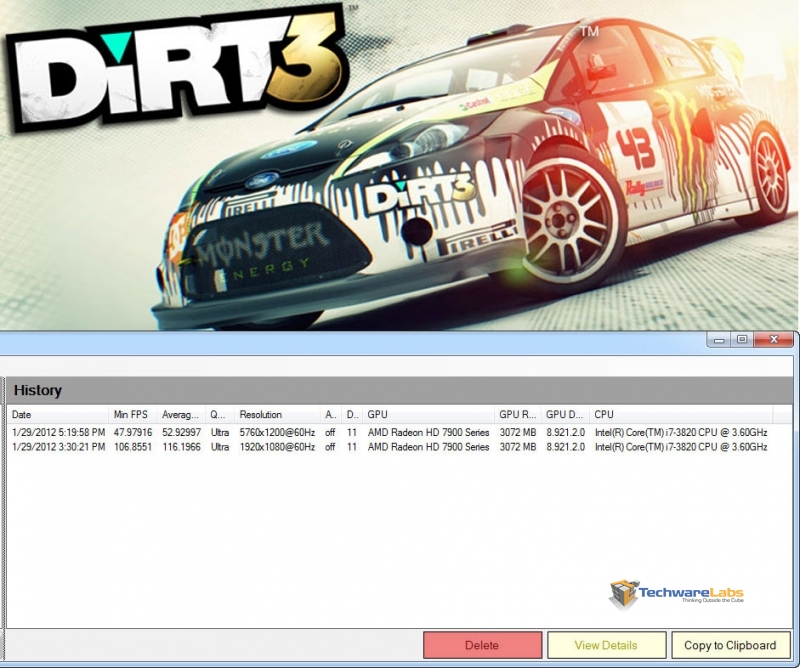Open View Details for the benchmark
This screenshot has height=668, width=800.
point(606,645)
